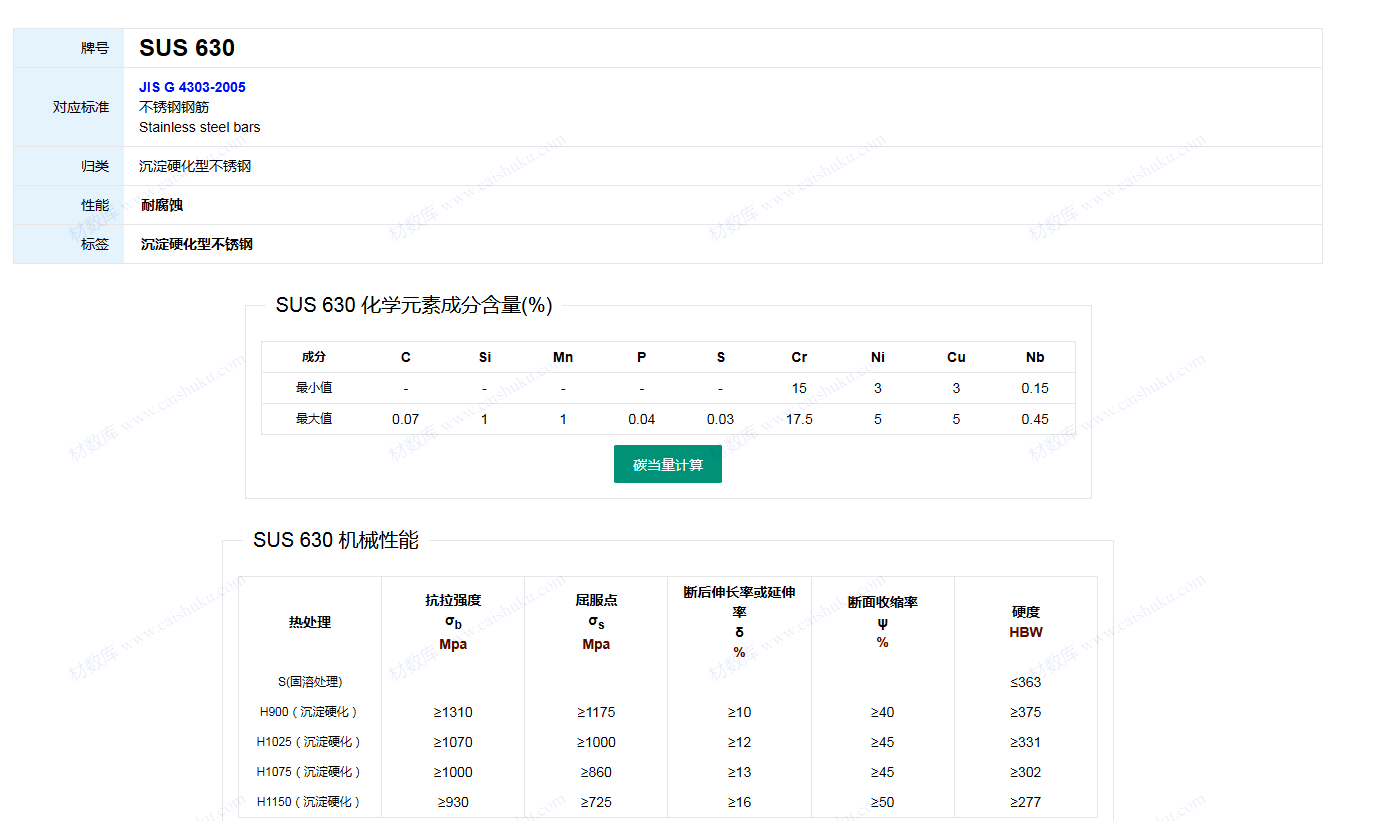The height and width of the screenshot is (821, 1384).
Task: Click the SUS 630 grade title
Action: tap(187, 48)
